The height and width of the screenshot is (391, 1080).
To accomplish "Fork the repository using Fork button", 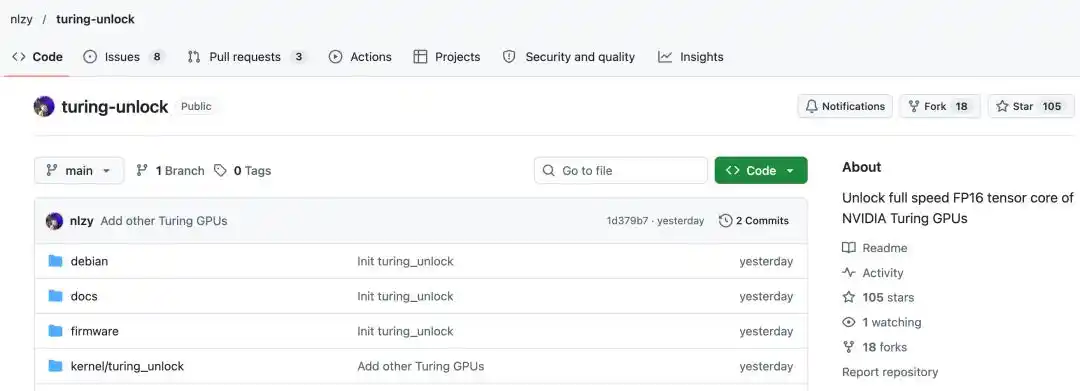I will pos(940,106).
